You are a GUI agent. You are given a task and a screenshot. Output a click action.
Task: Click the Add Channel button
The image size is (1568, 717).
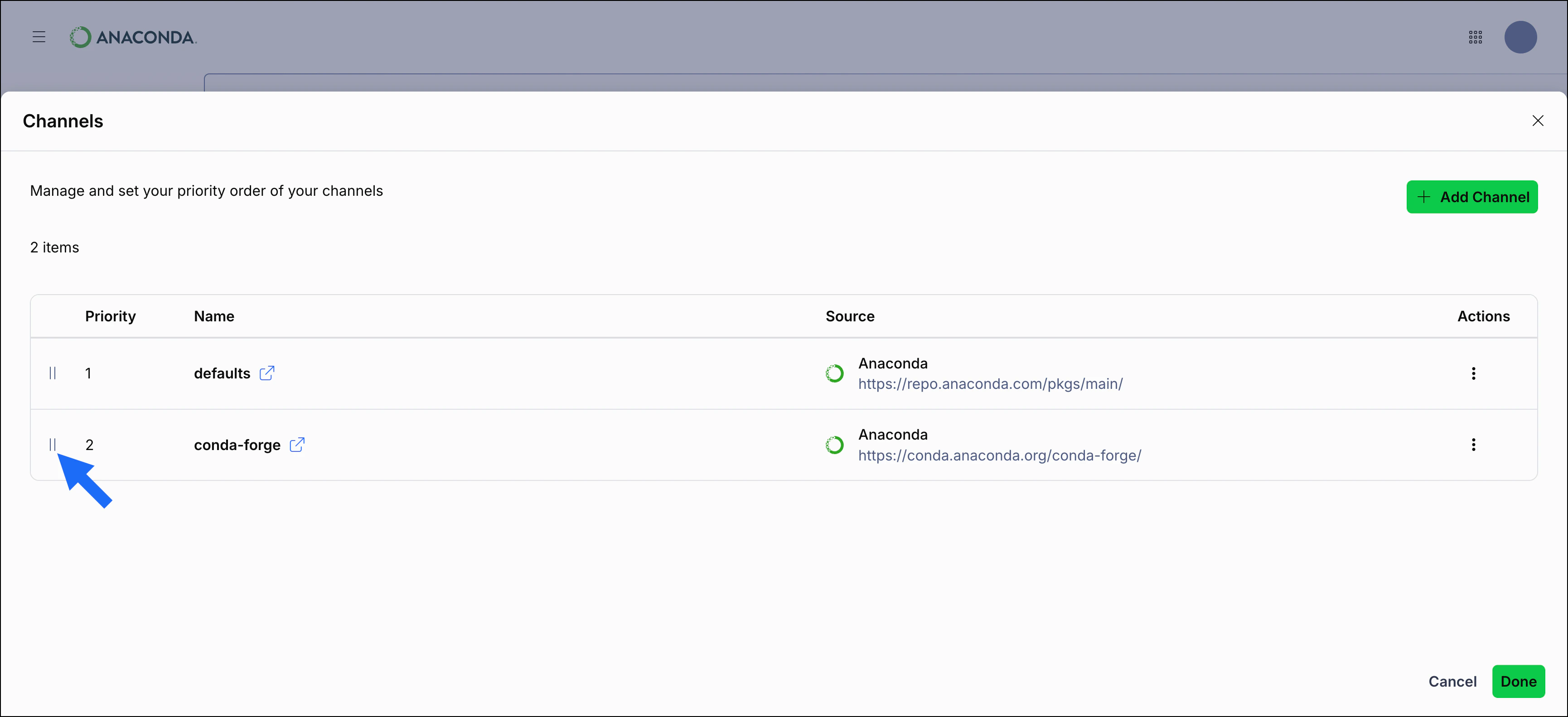(1472, 197)
